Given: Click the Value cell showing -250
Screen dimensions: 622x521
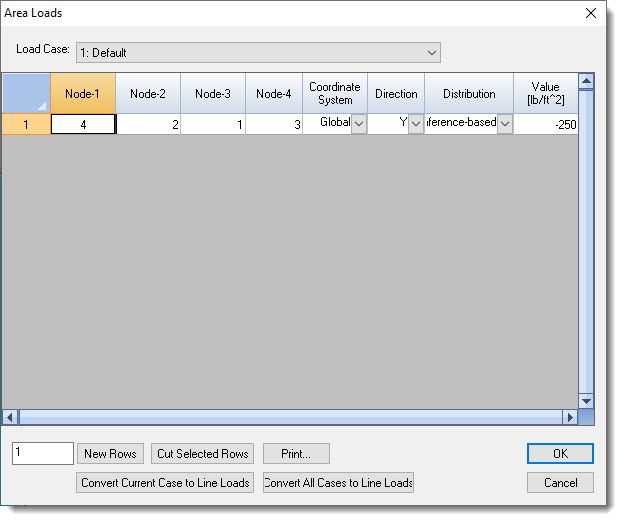Looking at the screenshot, I should pyautogui.click(x=546, y=124).
